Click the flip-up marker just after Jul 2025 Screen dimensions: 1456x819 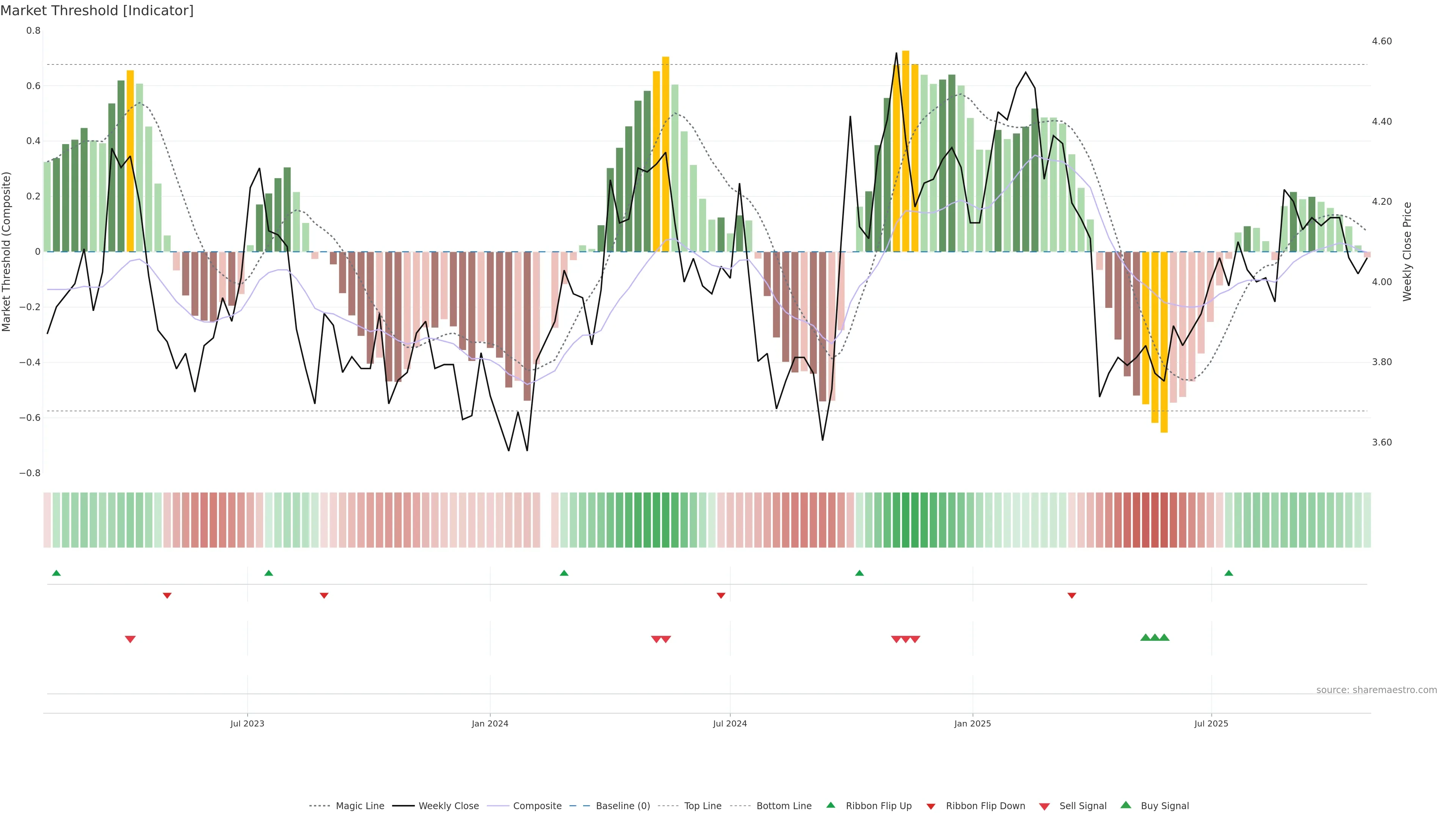tap(1228, 573)
